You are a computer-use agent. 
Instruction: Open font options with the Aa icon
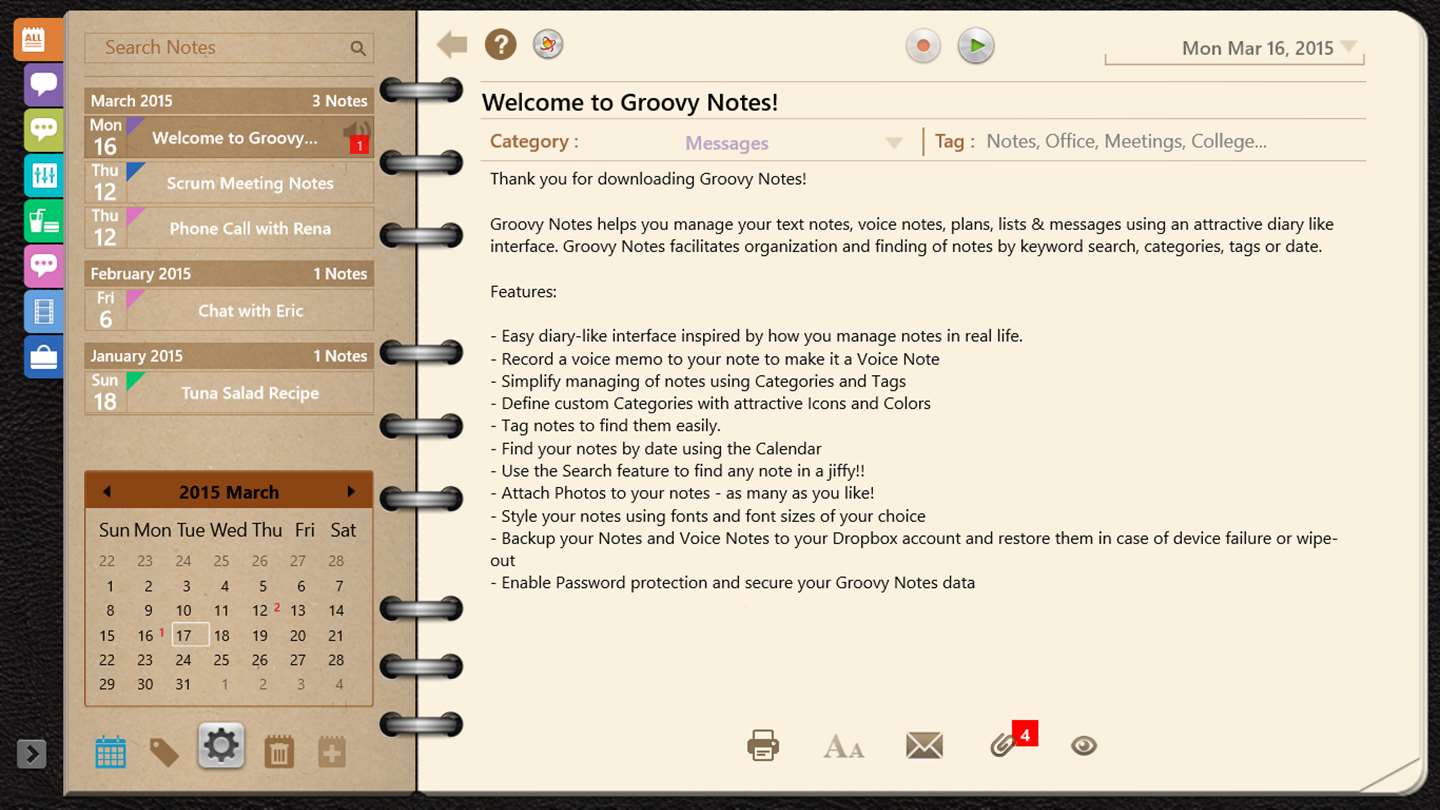point(843,746)
